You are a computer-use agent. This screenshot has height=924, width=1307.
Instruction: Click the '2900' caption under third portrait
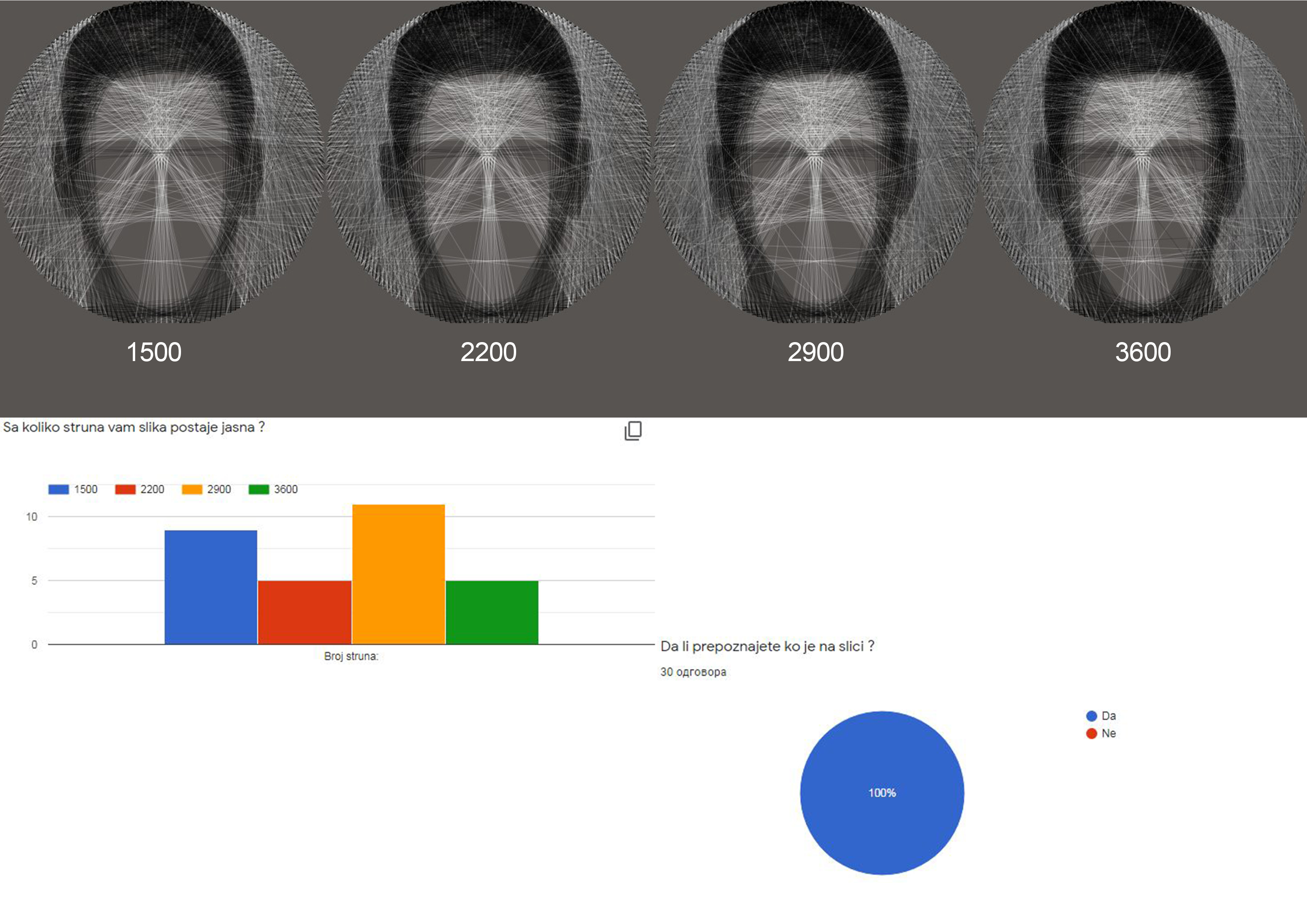816,352
